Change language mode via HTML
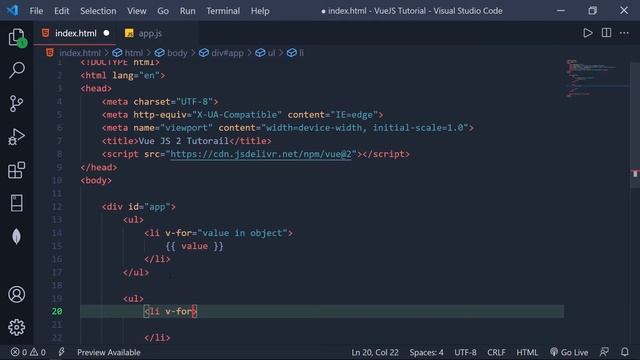640x360 pixels. [x=527, y=352]
